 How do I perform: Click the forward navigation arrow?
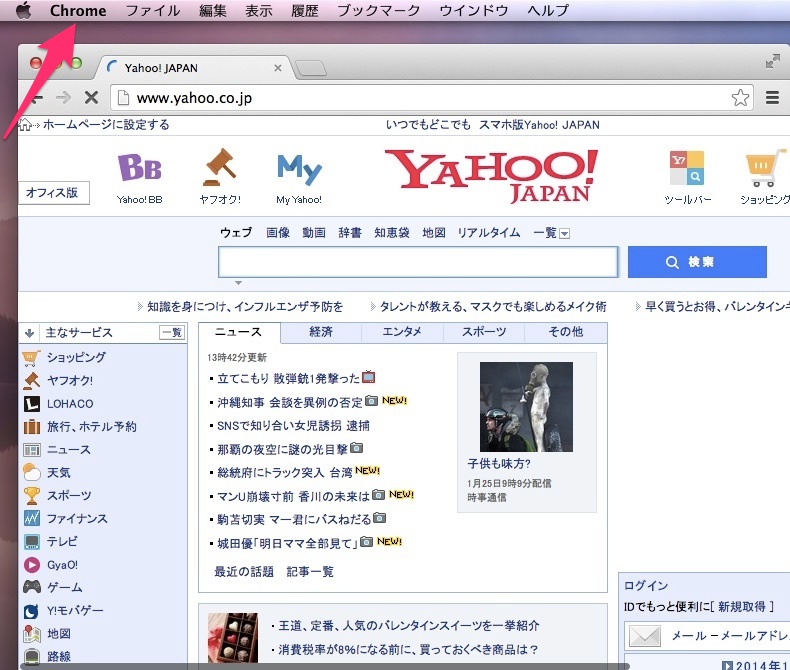pos(63,97)
